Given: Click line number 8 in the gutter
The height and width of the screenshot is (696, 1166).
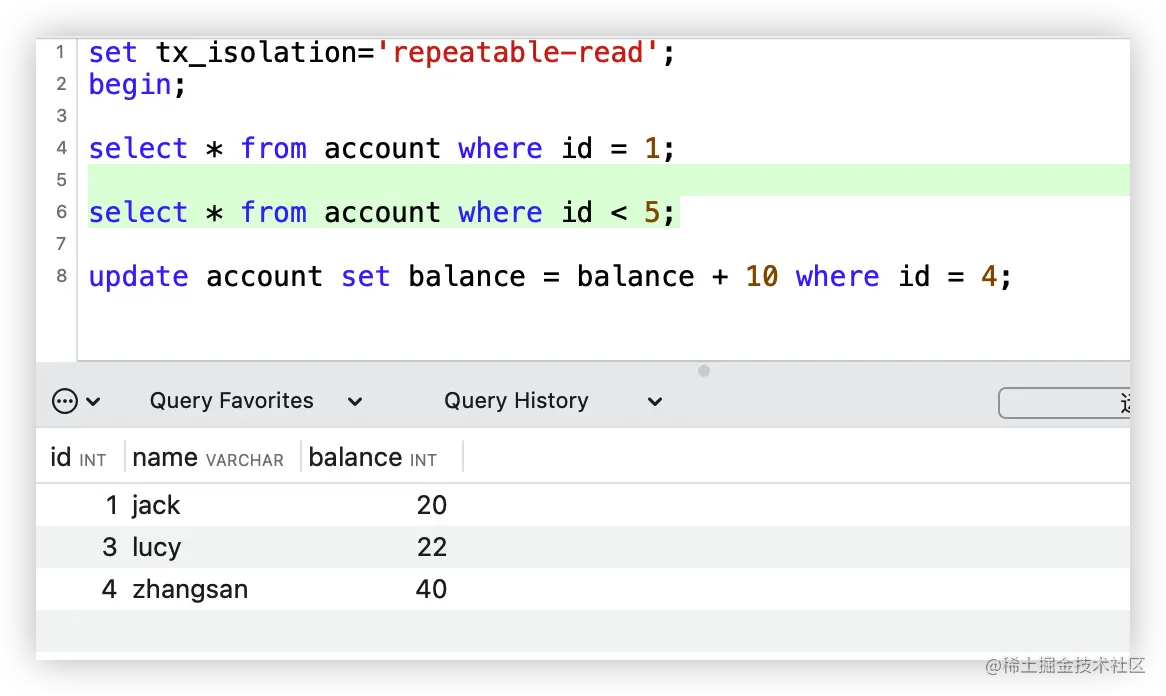Looking at the screenshot, I should click(x=61, y=276).
